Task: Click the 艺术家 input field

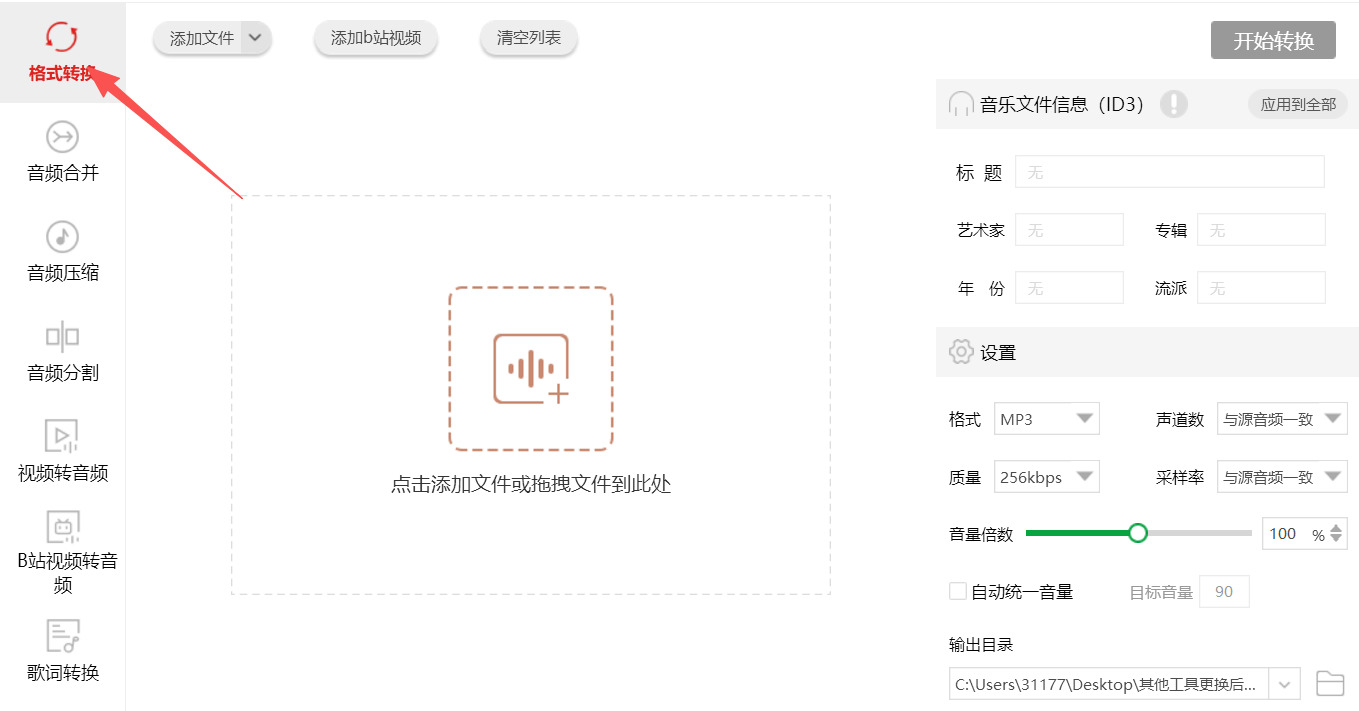Action: tap(1069, 230)
